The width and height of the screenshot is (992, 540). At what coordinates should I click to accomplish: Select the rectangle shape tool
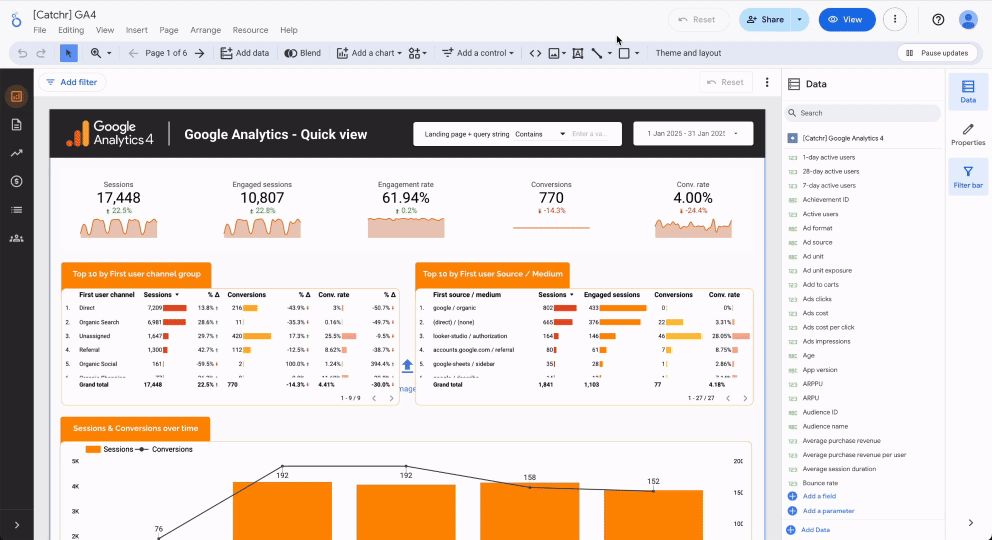(x=624, y=53)
